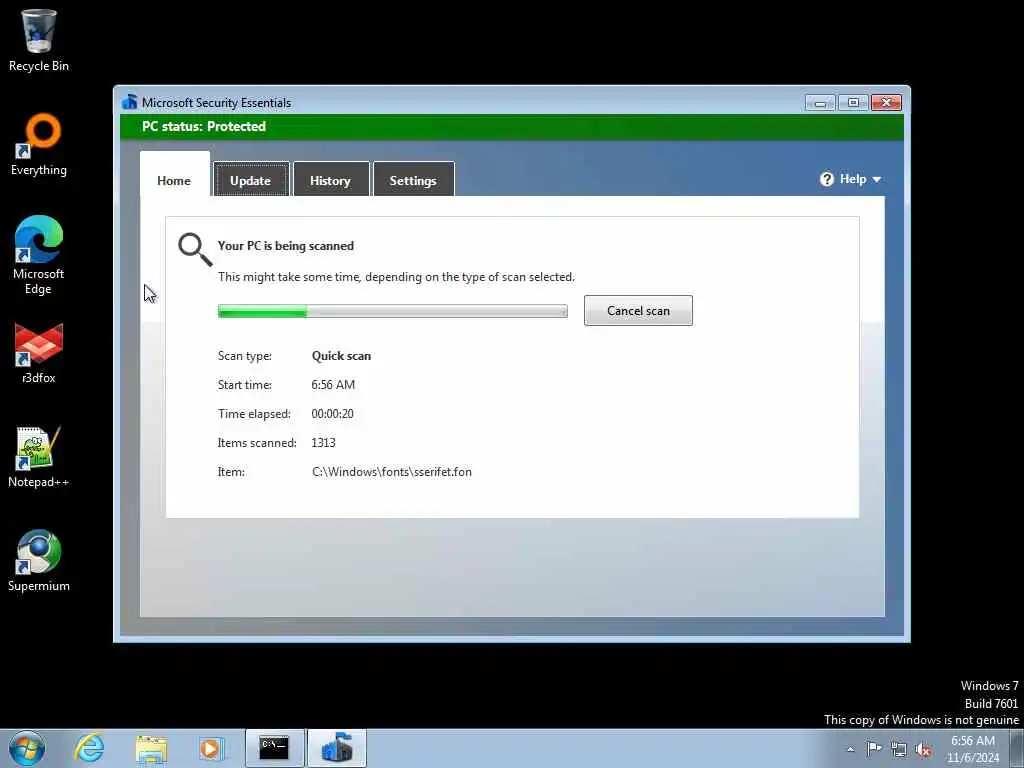The height and width of the screenshot is (768, 1024).
Task: Select the scanned item path sserifet.fon
Action: 392,472
